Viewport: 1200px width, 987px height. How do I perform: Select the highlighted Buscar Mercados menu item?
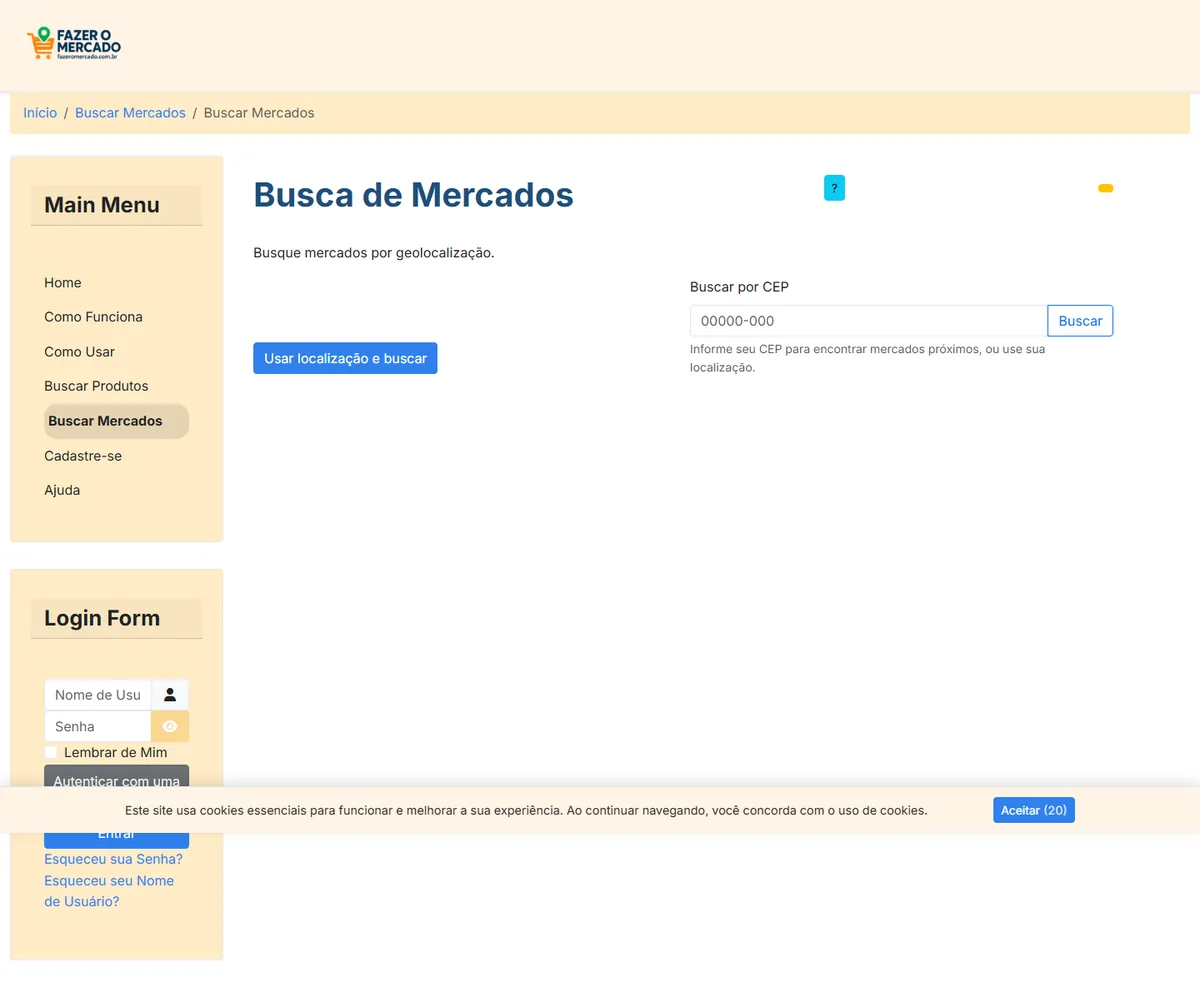(x=116, y=421)
